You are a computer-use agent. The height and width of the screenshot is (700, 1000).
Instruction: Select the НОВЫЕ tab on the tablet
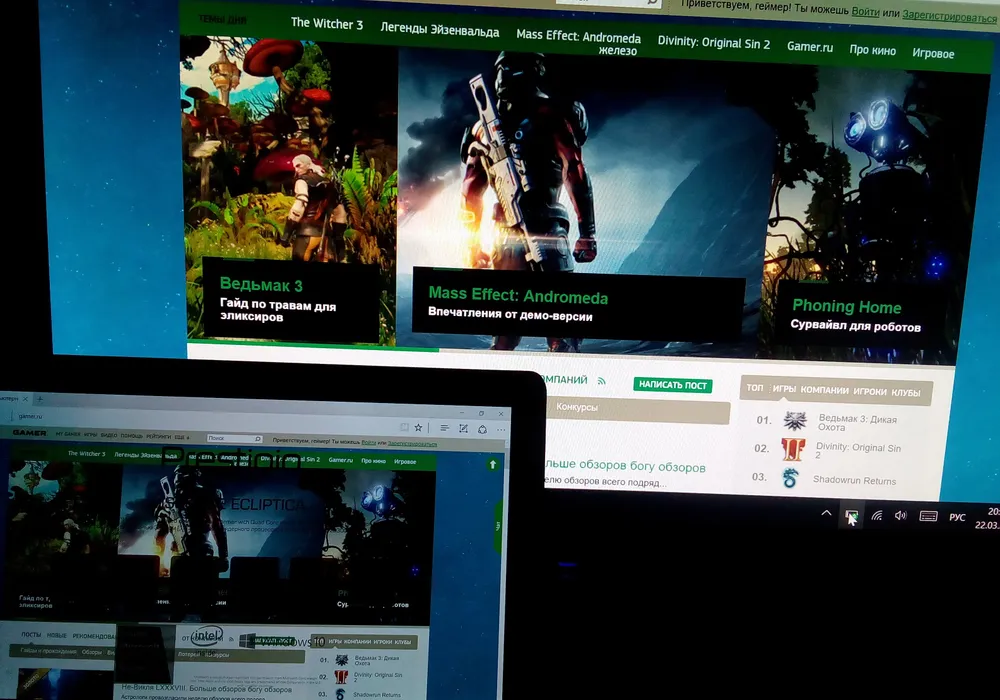56,635
